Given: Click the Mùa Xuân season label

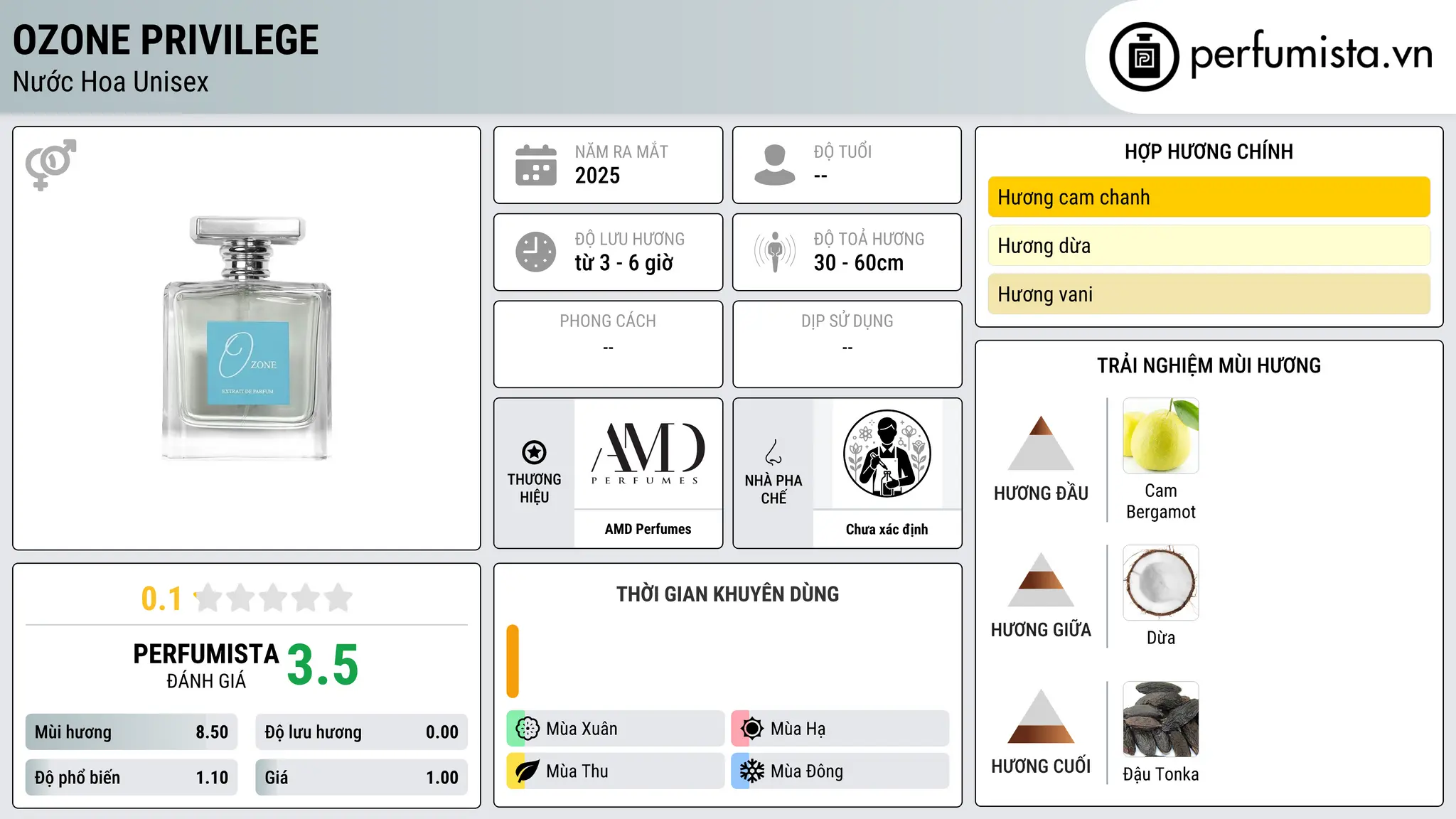Looking at the screenshot, I should 582,729.
